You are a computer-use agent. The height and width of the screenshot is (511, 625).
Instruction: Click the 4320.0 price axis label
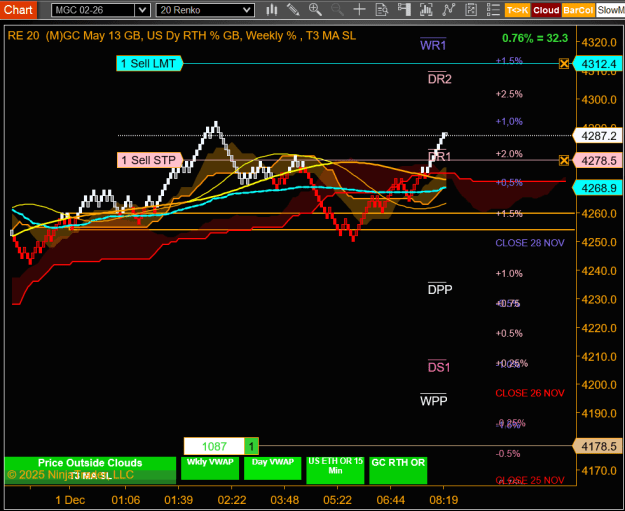point(599,42)
